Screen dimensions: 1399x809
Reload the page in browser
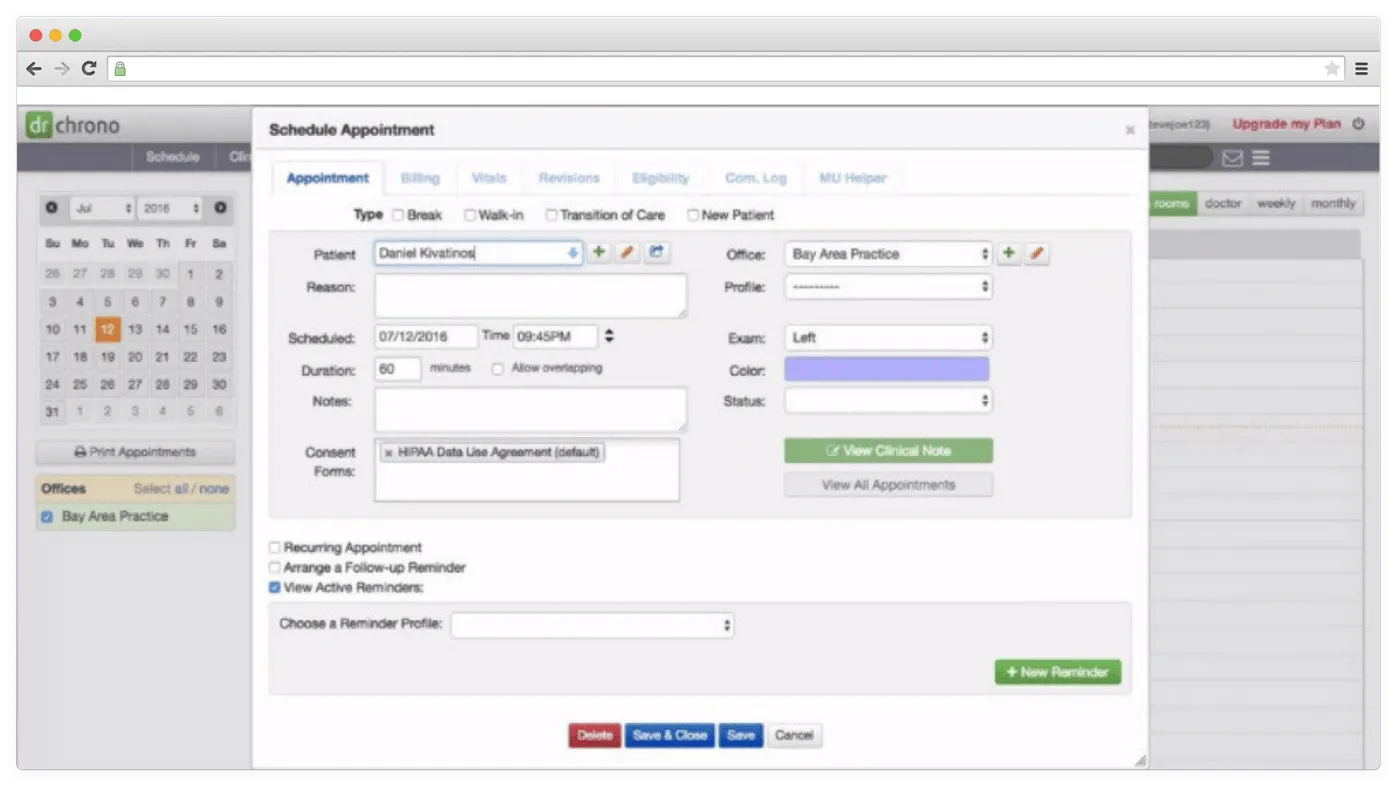89,69
